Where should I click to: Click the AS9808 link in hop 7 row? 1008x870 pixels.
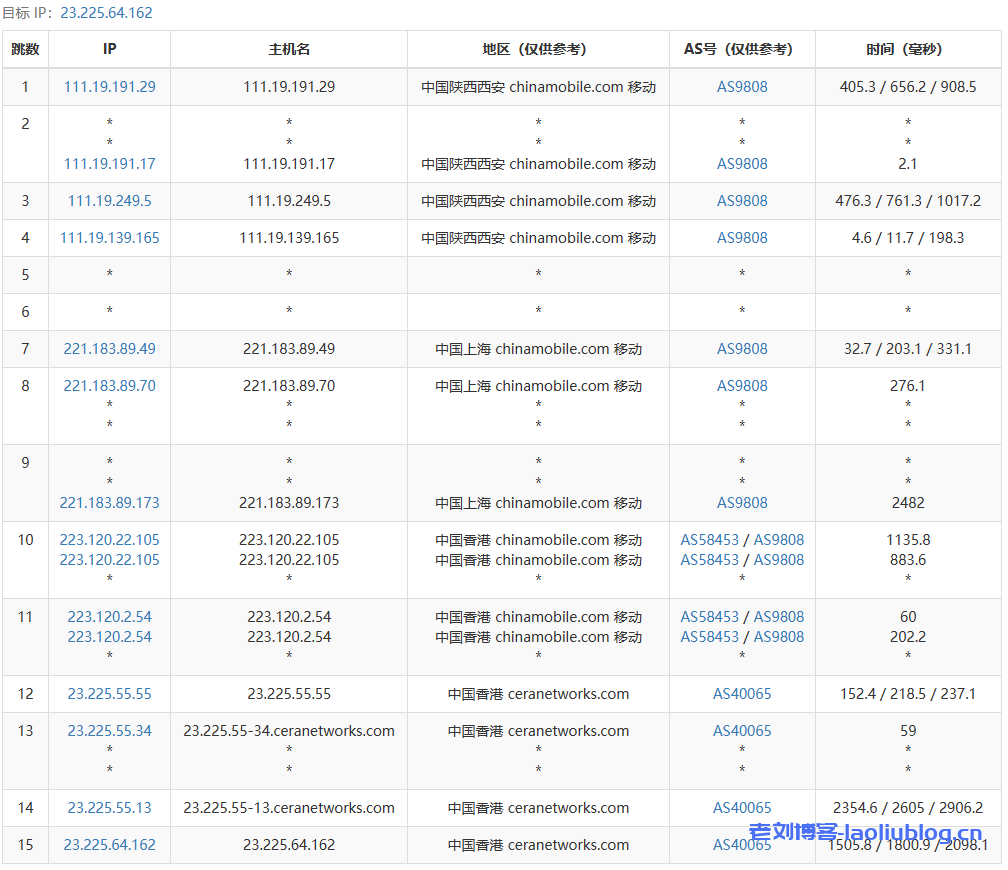pyautogui.click(x=742, y=349)
